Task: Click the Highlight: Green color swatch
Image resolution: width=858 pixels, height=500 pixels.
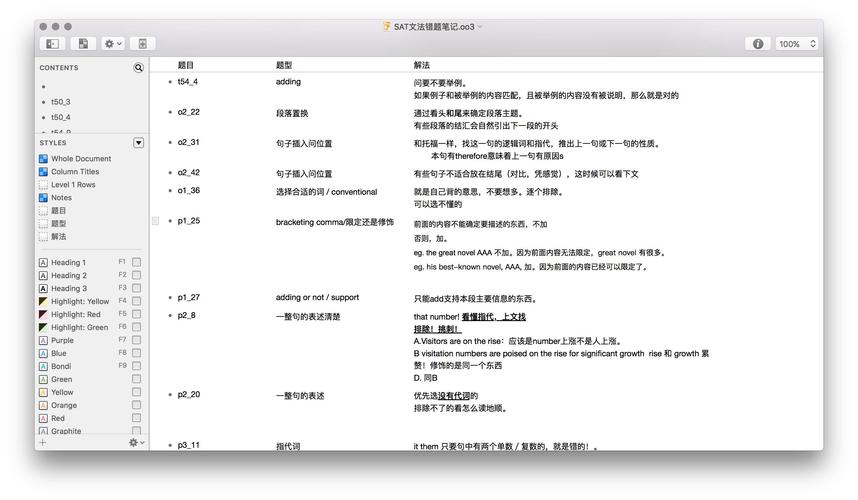Action: click(x=43, y=327)
